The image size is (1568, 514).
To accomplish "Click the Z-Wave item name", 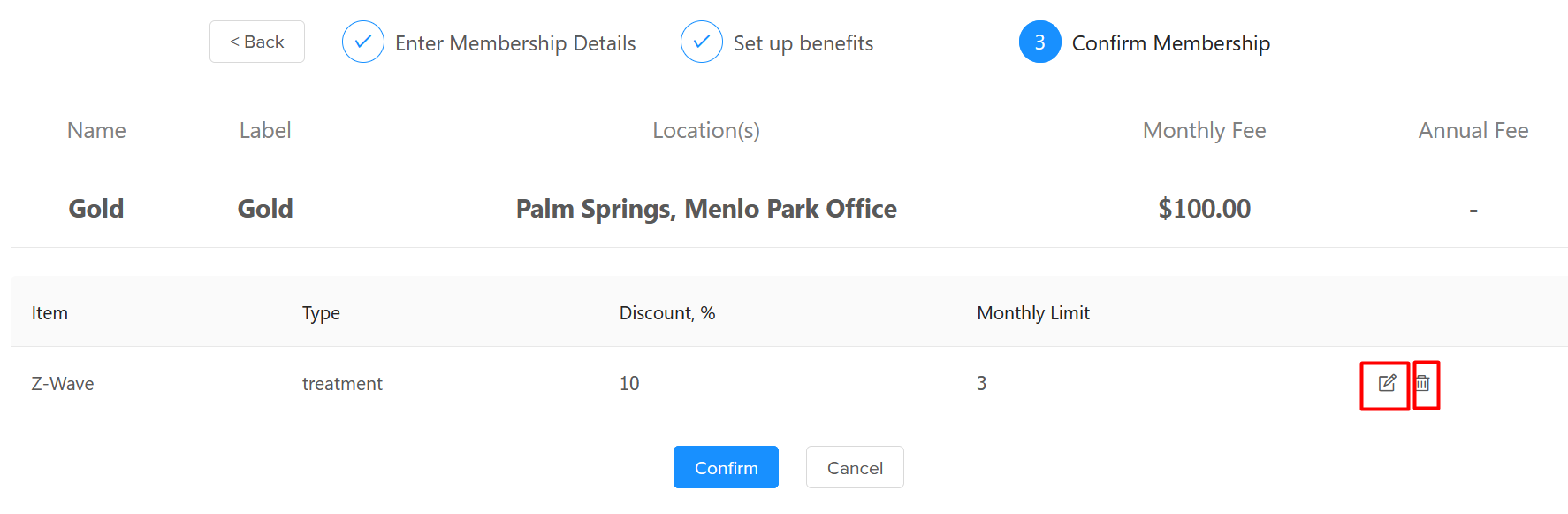I will (62, 383).
